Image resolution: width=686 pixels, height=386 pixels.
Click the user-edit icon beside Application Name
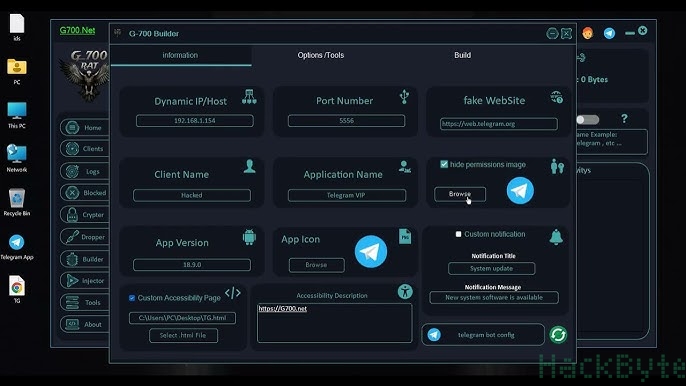405,167
